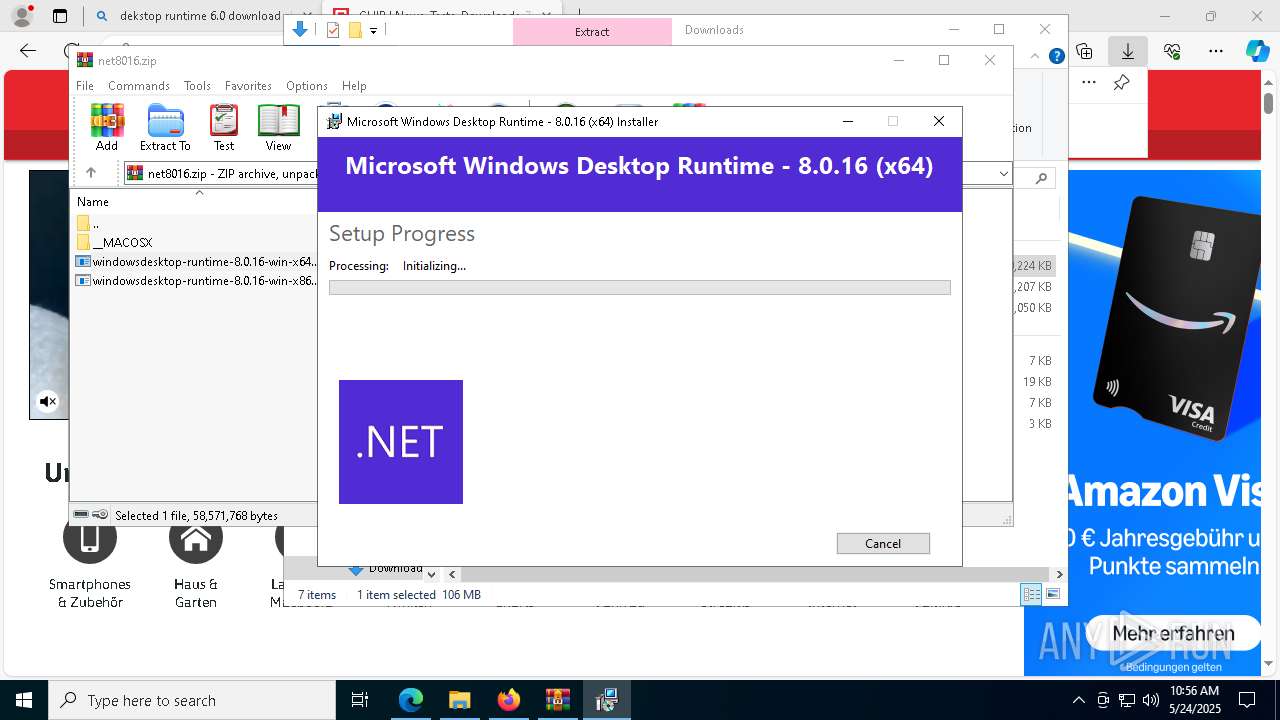Viewport: 1280px width, 720px height.
Task: Click the new folder quick access icon
Action: (355, 30)
